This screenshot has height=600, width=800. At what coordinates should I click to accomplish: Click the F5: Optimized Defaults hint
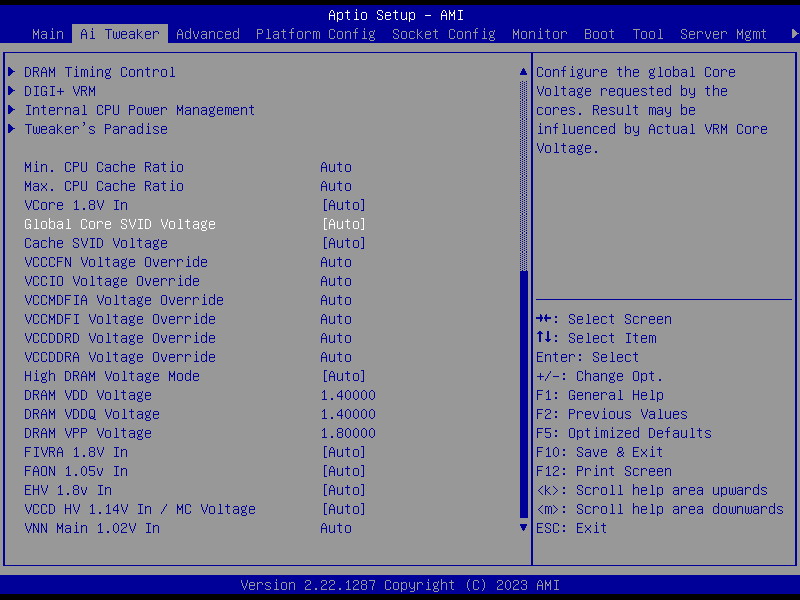pyautogui.click(x=623, y=433)
